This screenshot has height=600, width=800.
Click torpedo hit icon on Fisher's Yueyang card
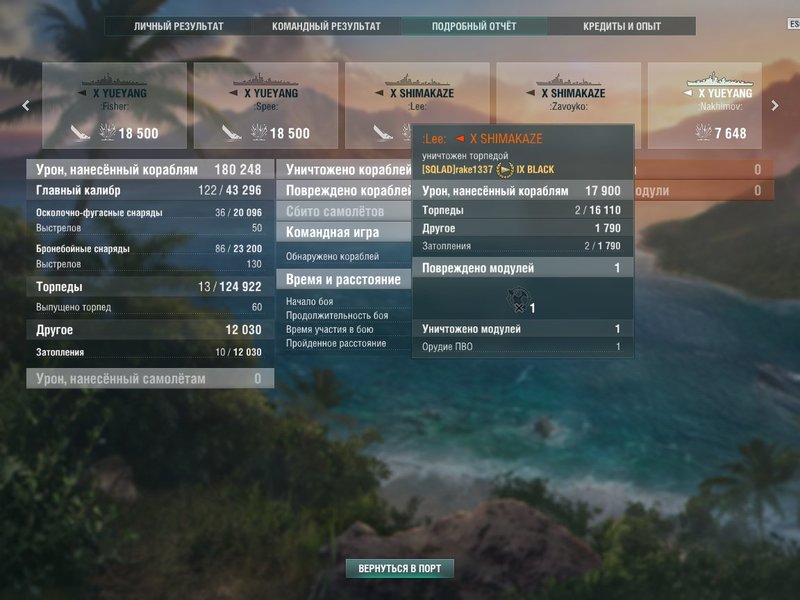point(80,133)
